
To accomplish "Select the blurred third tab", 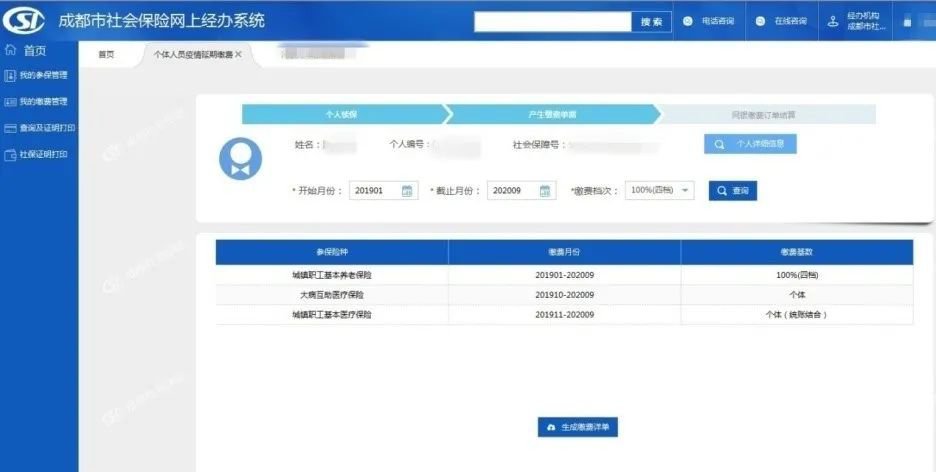I will [x=318, y=54].
